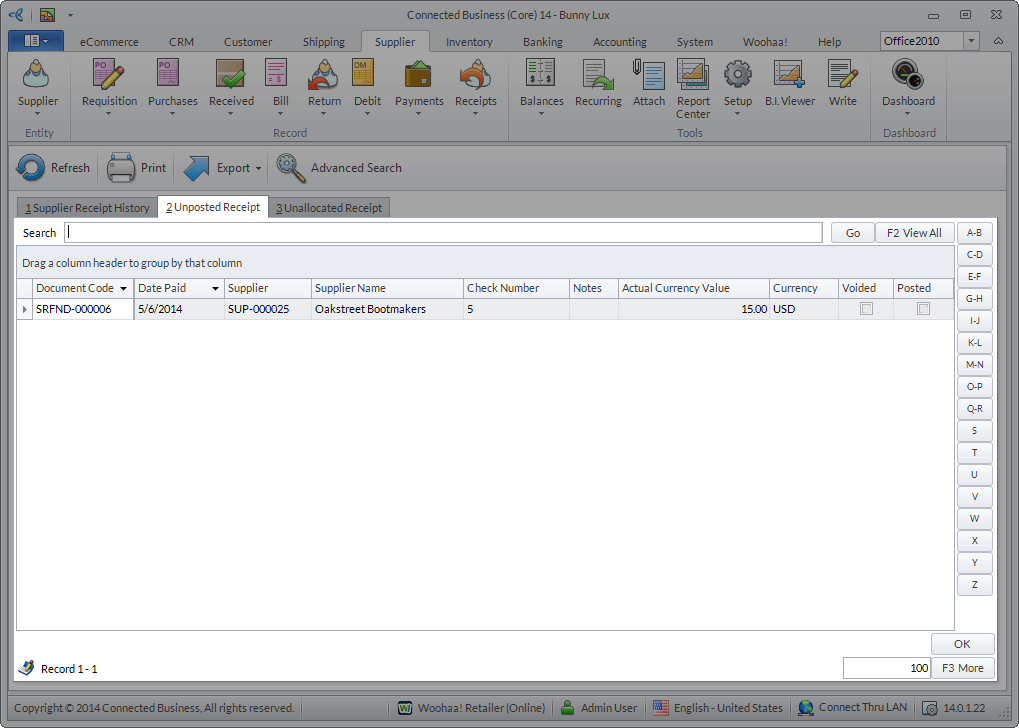Switch to the Inventory ribbon tab
The image size is (1019, 728).
(469, 42)
